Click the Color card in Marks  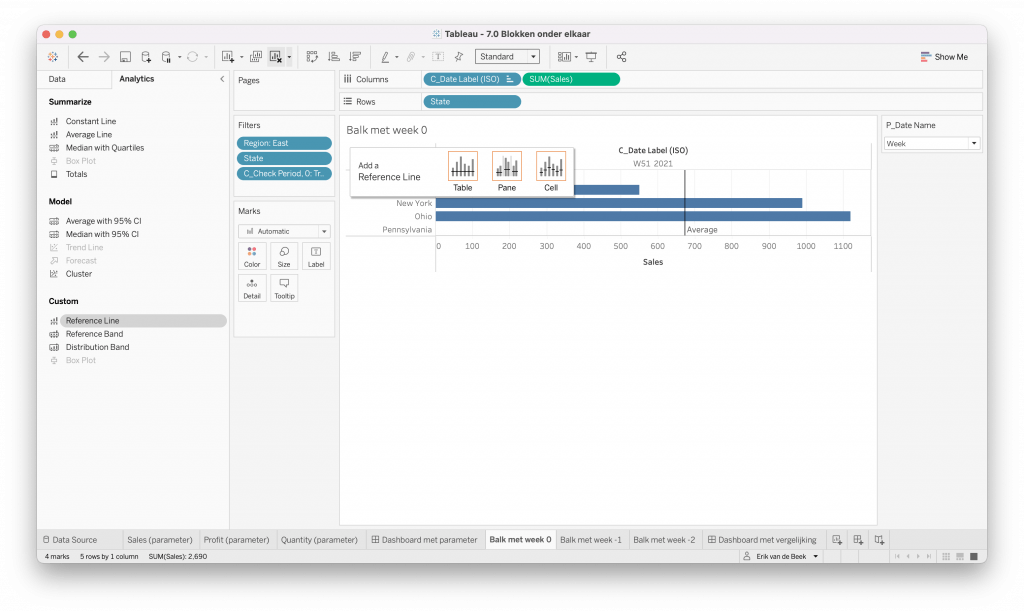(x=252, y=256)
